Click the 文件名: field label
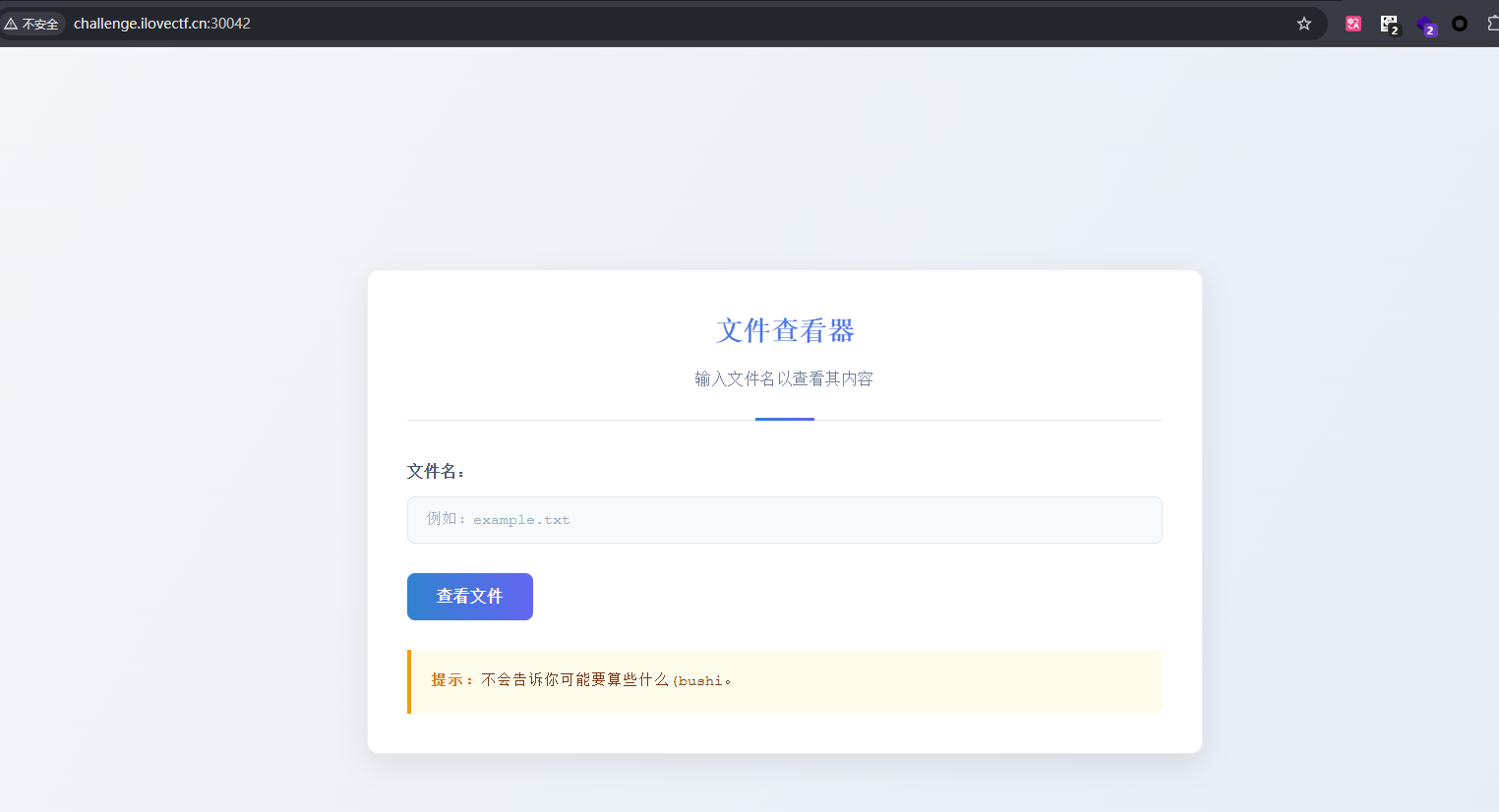Image resolution: width=1499 pixels, height=812 pixels. pos(435,472)
